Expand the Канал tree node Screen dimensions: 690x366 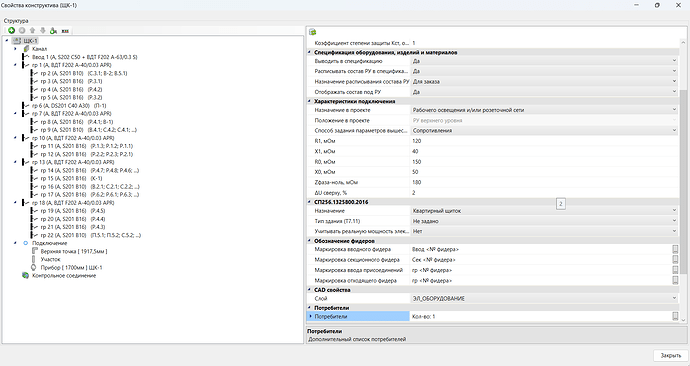tap(15, 49)
